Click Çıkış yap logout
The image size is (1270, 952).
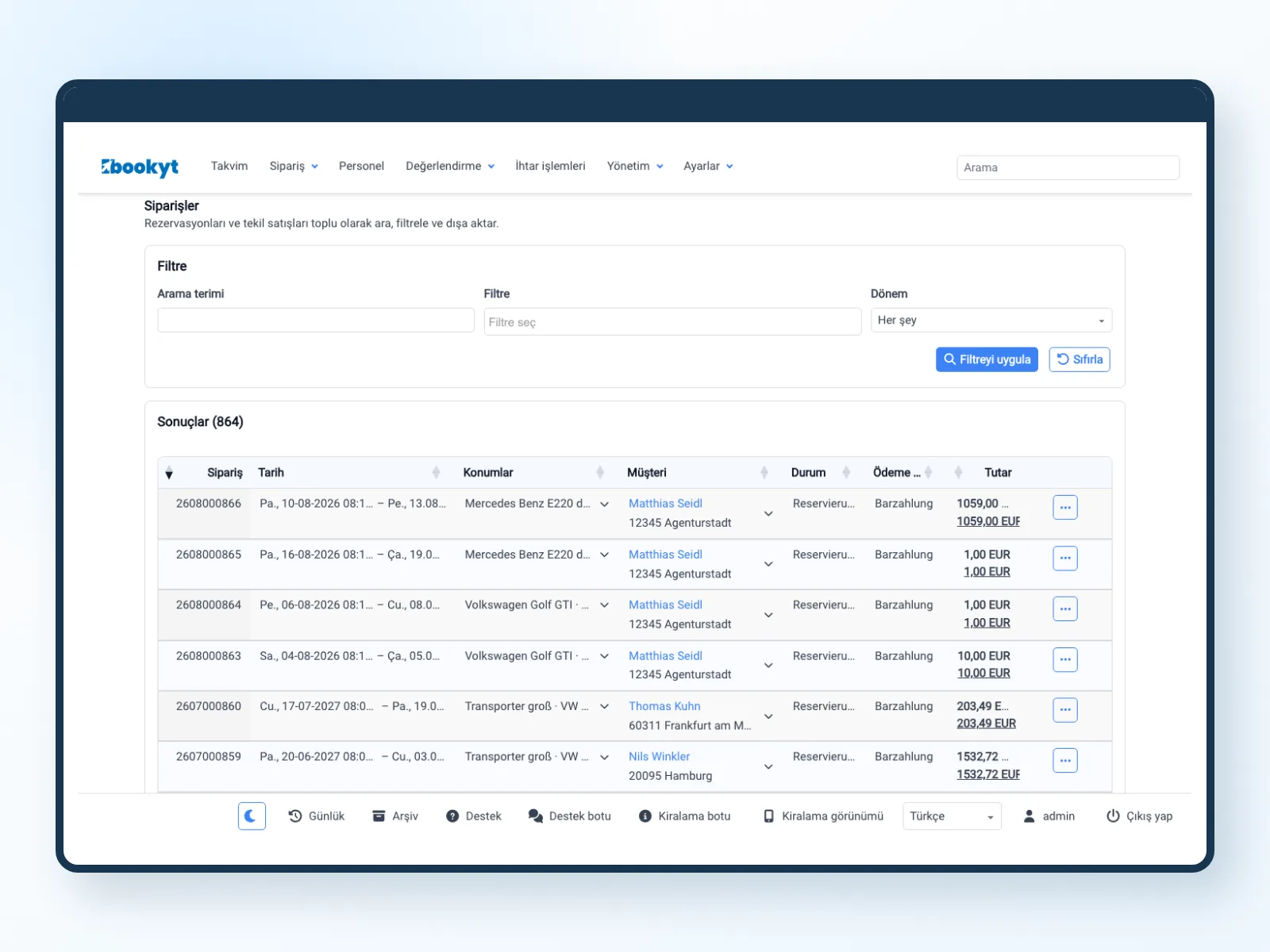(x=1139, y=816)
